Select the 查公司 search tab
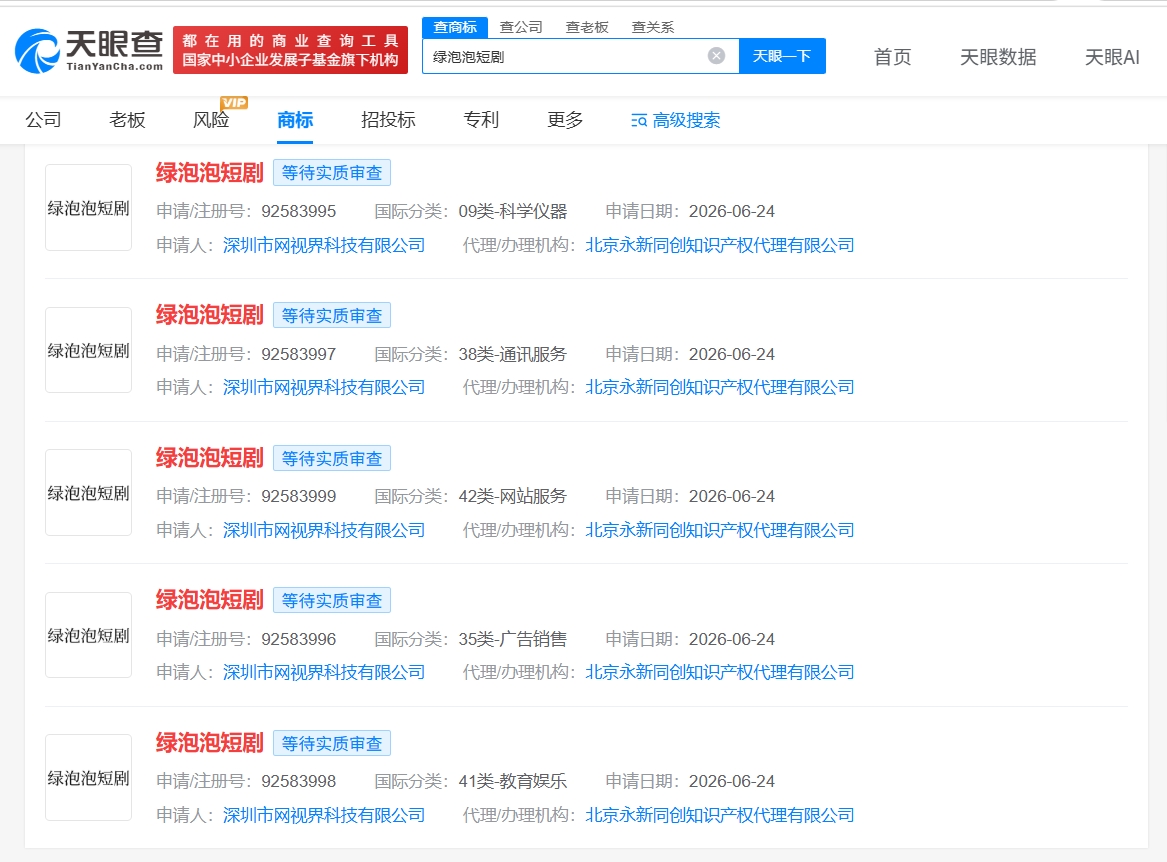The width and height of the screenshot is (1167, 862). pyautogui.click(x=521, y=28)
